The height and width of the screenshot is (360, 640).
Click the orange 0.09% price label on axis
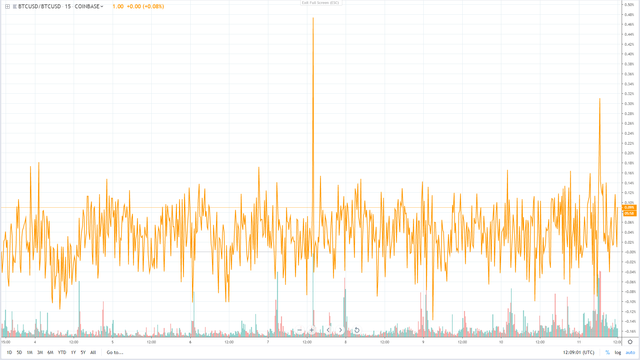pos(629,208)
